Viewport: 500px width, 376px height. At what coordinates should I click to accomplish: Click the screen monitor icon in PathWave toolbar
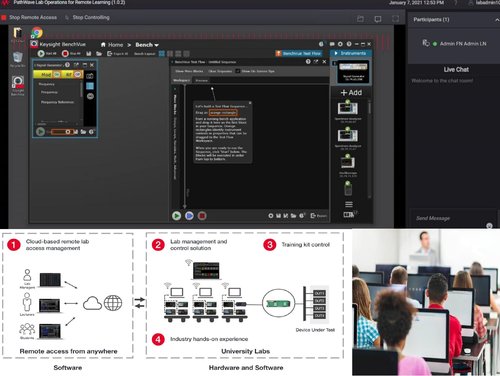pyautogui.click(x=378, y=19)
